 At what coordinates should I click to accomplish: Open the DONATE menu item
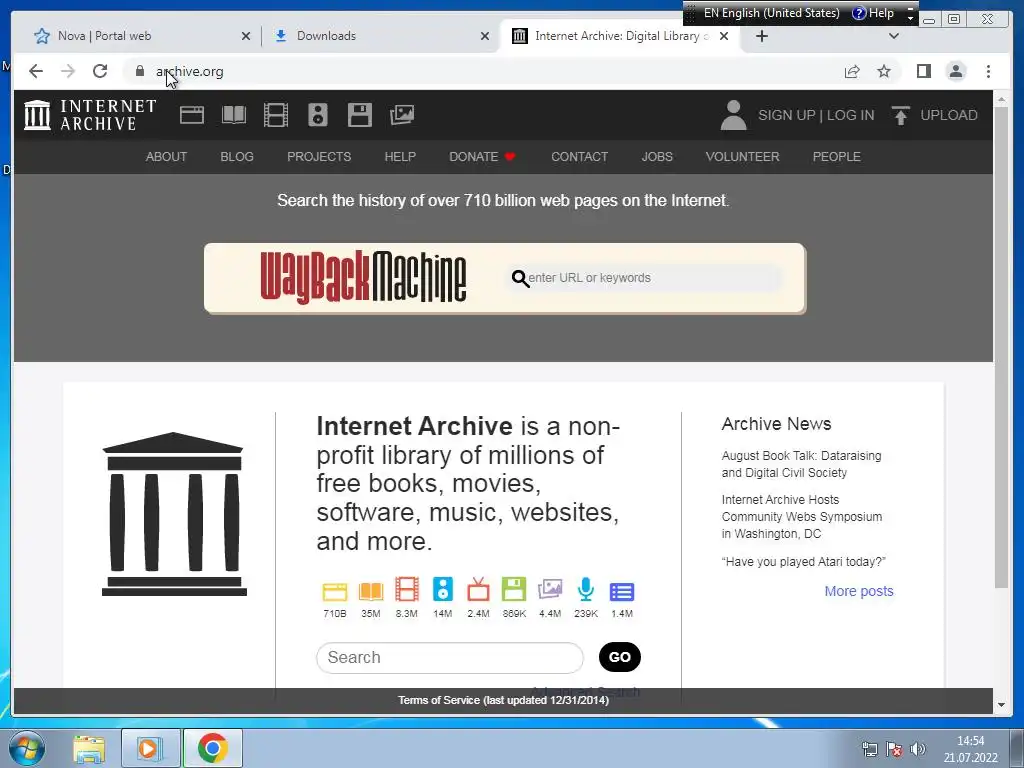[x=482, y=157]
